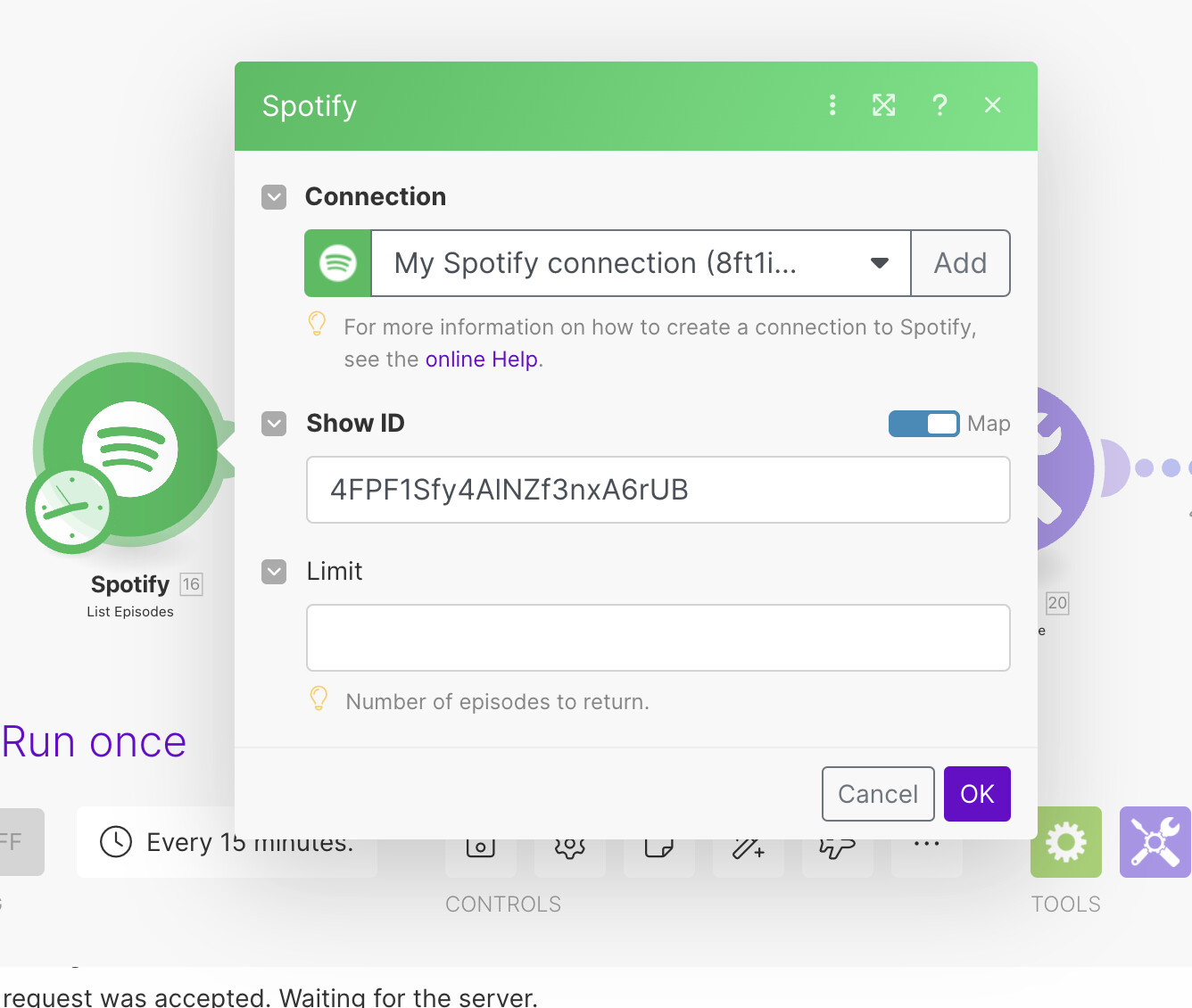Open the Every 15 minutes schedule setting
The image size is (1192, 1008).
tap(227, 842)
